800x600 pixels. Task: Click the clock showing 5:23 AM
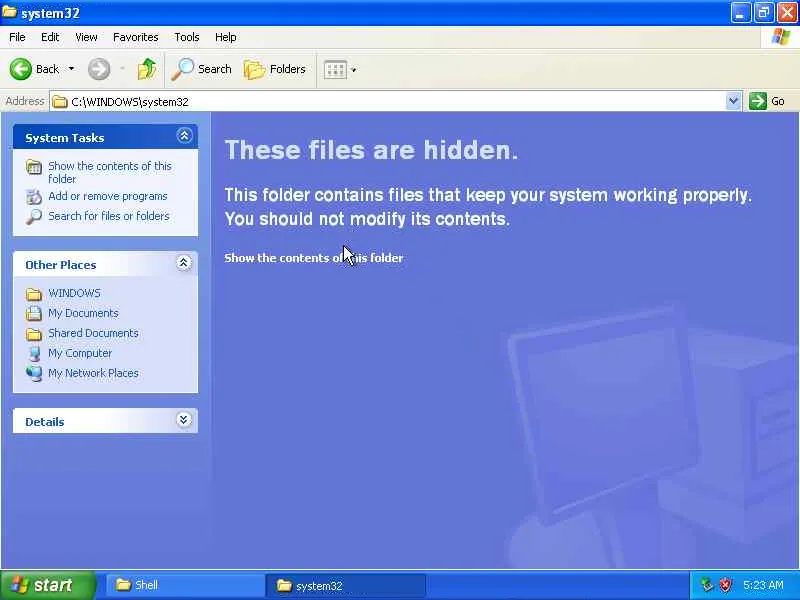pyautogui.click(x=763, y=585)
